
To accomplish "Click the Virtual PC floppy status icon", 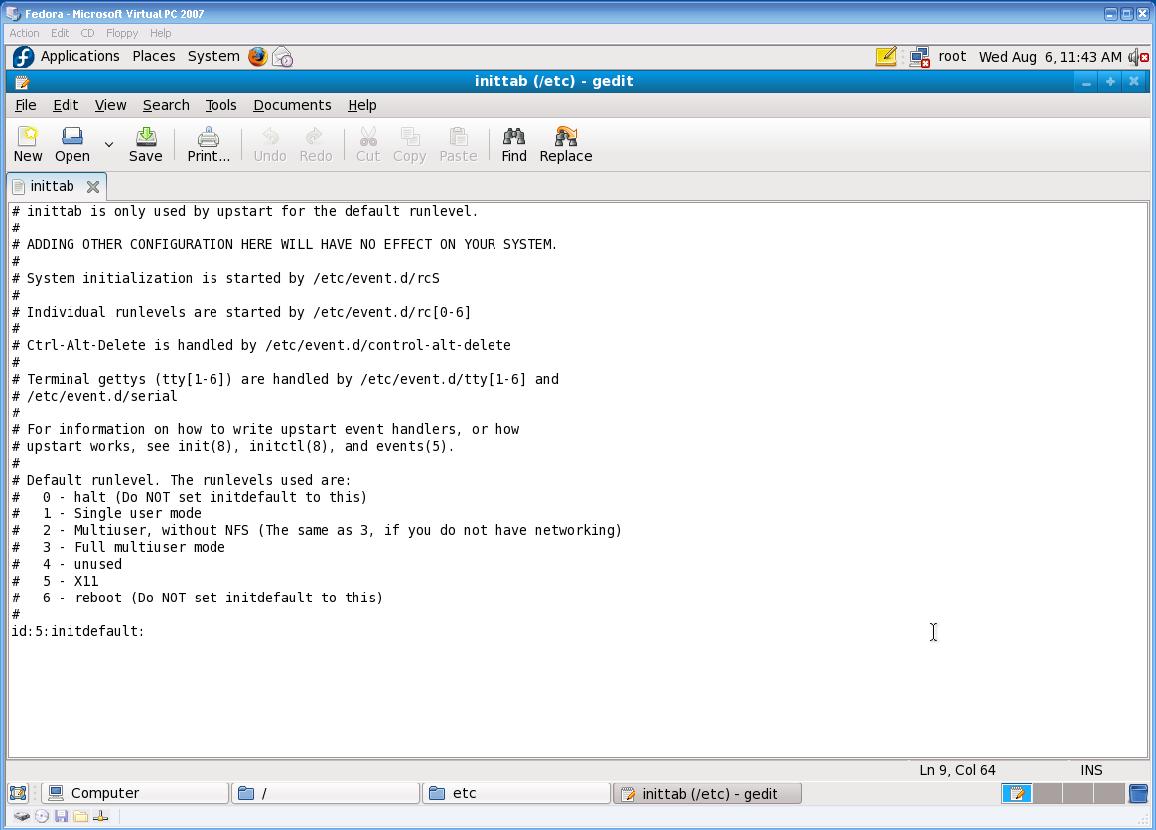I will [x=61, y=816].
